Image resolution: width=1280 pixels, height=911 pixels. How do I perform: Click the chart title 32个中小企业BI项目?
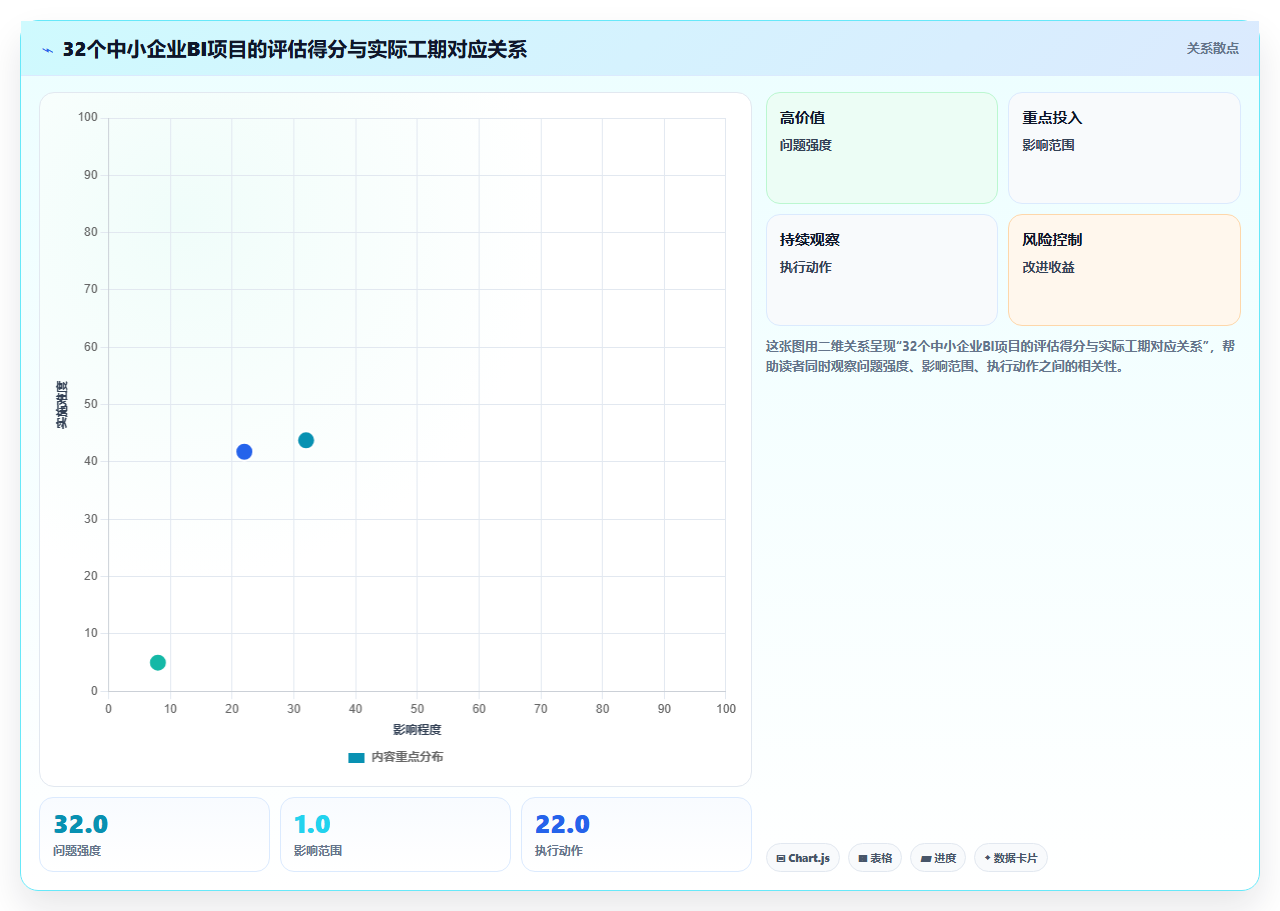[x=294, y=49]
